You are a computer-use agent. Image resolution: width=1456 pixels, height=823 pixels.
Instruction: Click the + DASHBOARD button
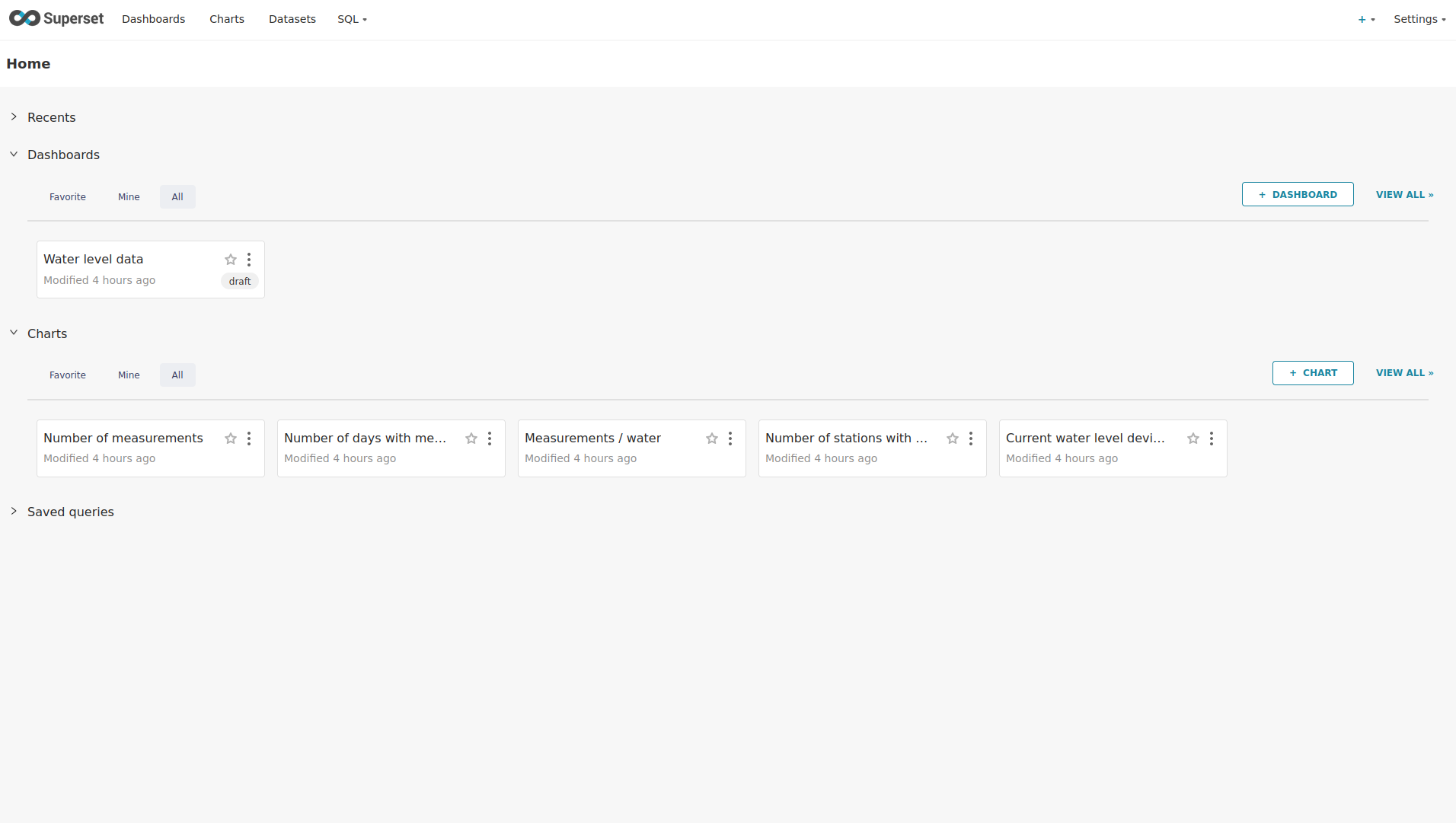pos(1297,195)
